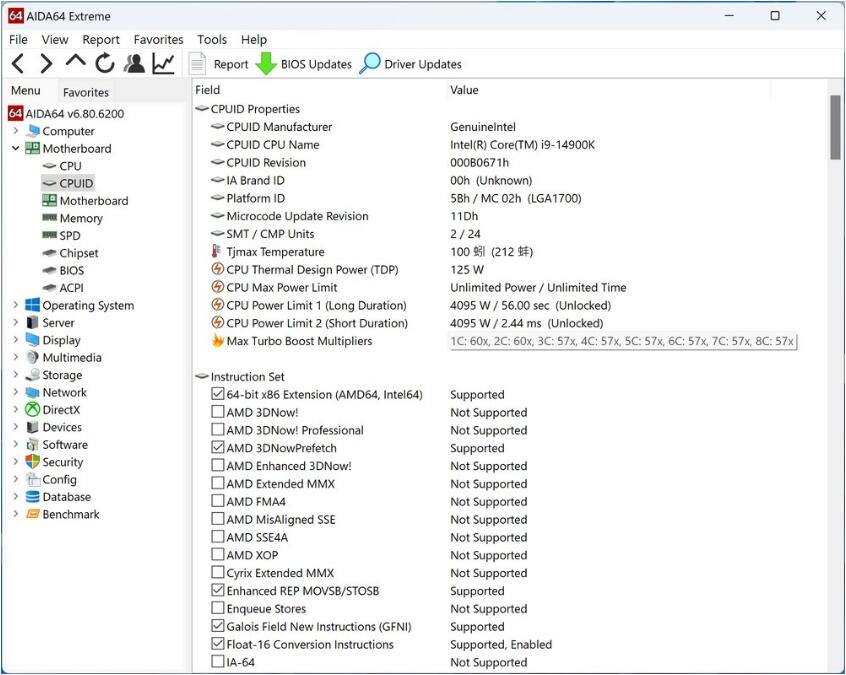Expand the Server tree node

tap(15, 322)
